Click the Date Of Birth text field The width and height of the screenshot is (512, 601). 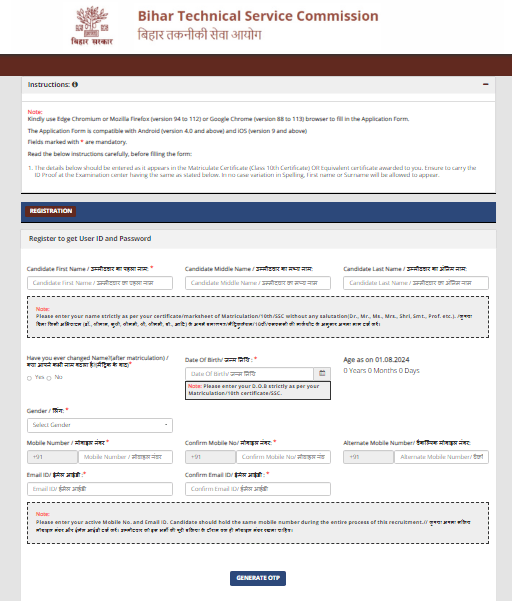(x=249, y=373)
